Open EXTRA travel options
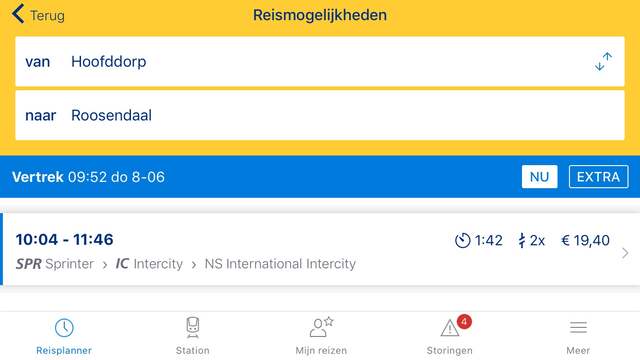Screen dimensions: 640x360 click(x=598, y=177)
